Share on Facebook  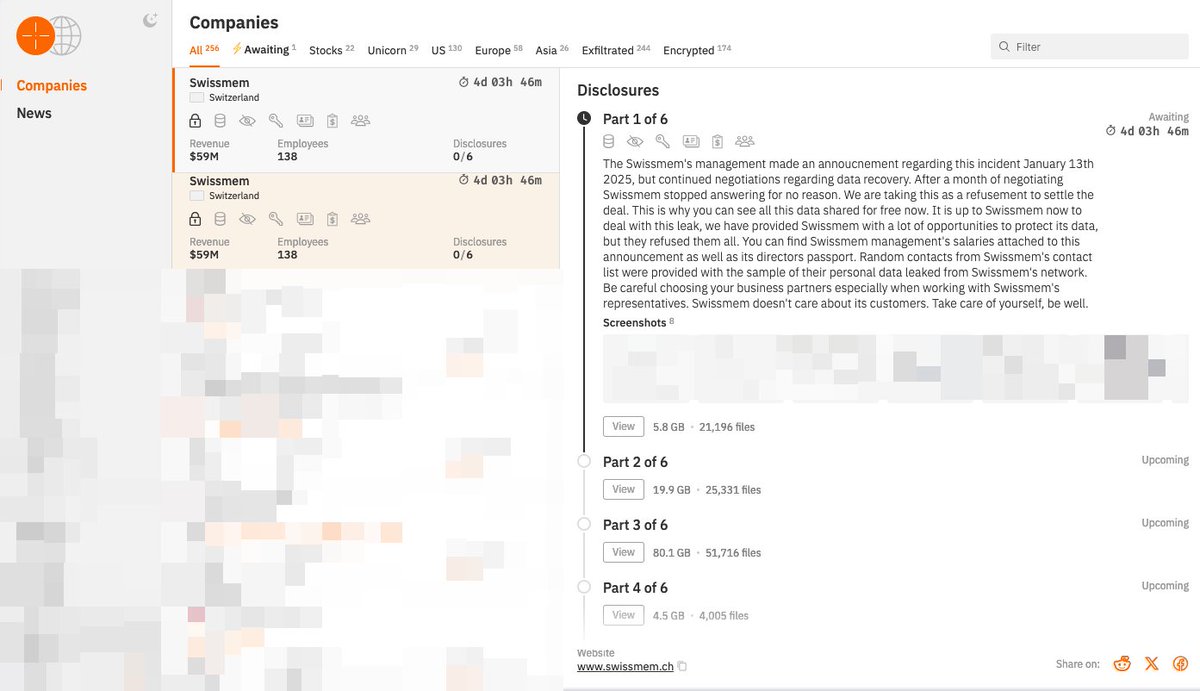click(x=1180, y=664)
